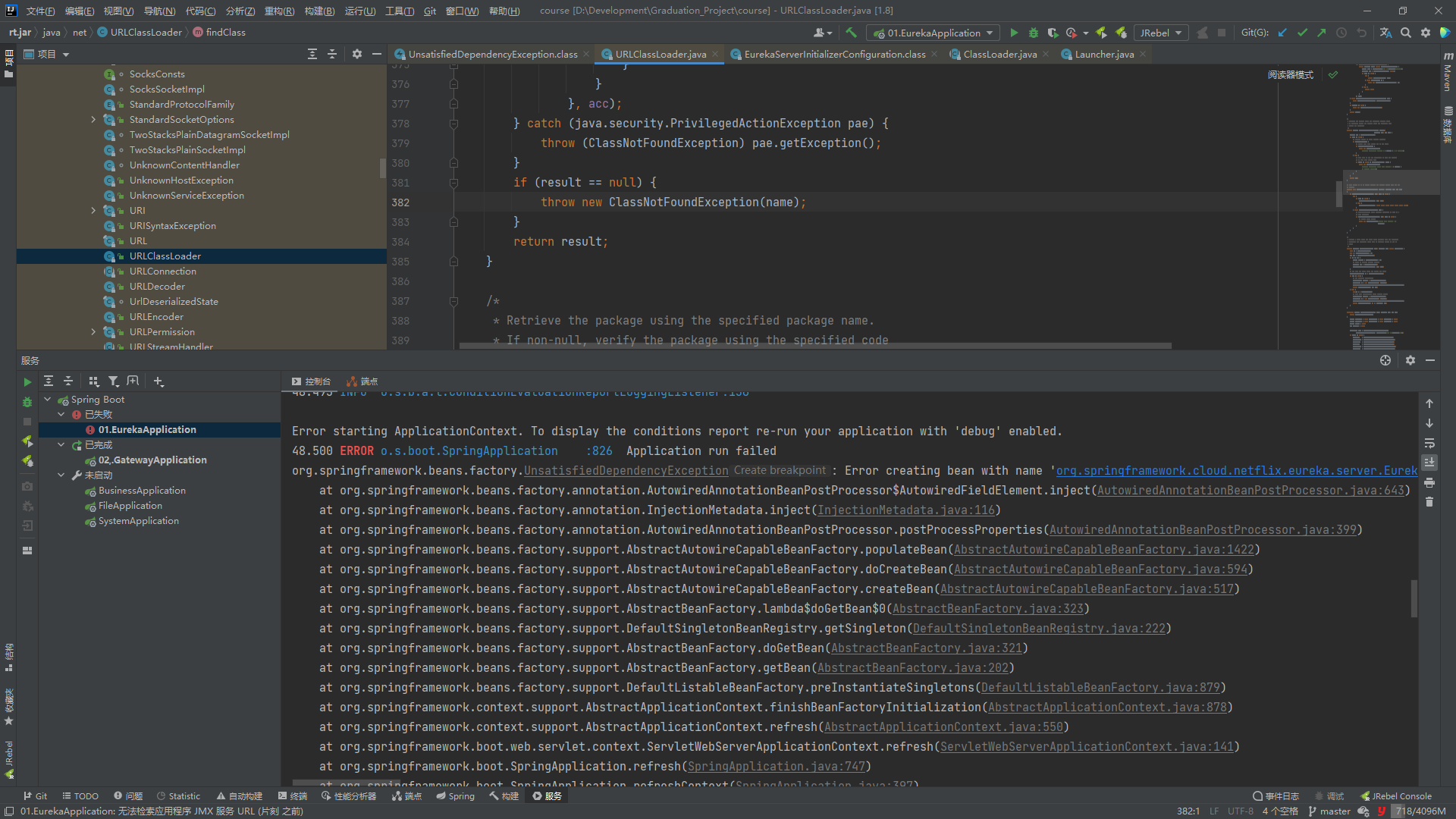Open the master Git branch widget
The width and height of the screenshot is (1456, 819).
click(x=1329, y=811)
